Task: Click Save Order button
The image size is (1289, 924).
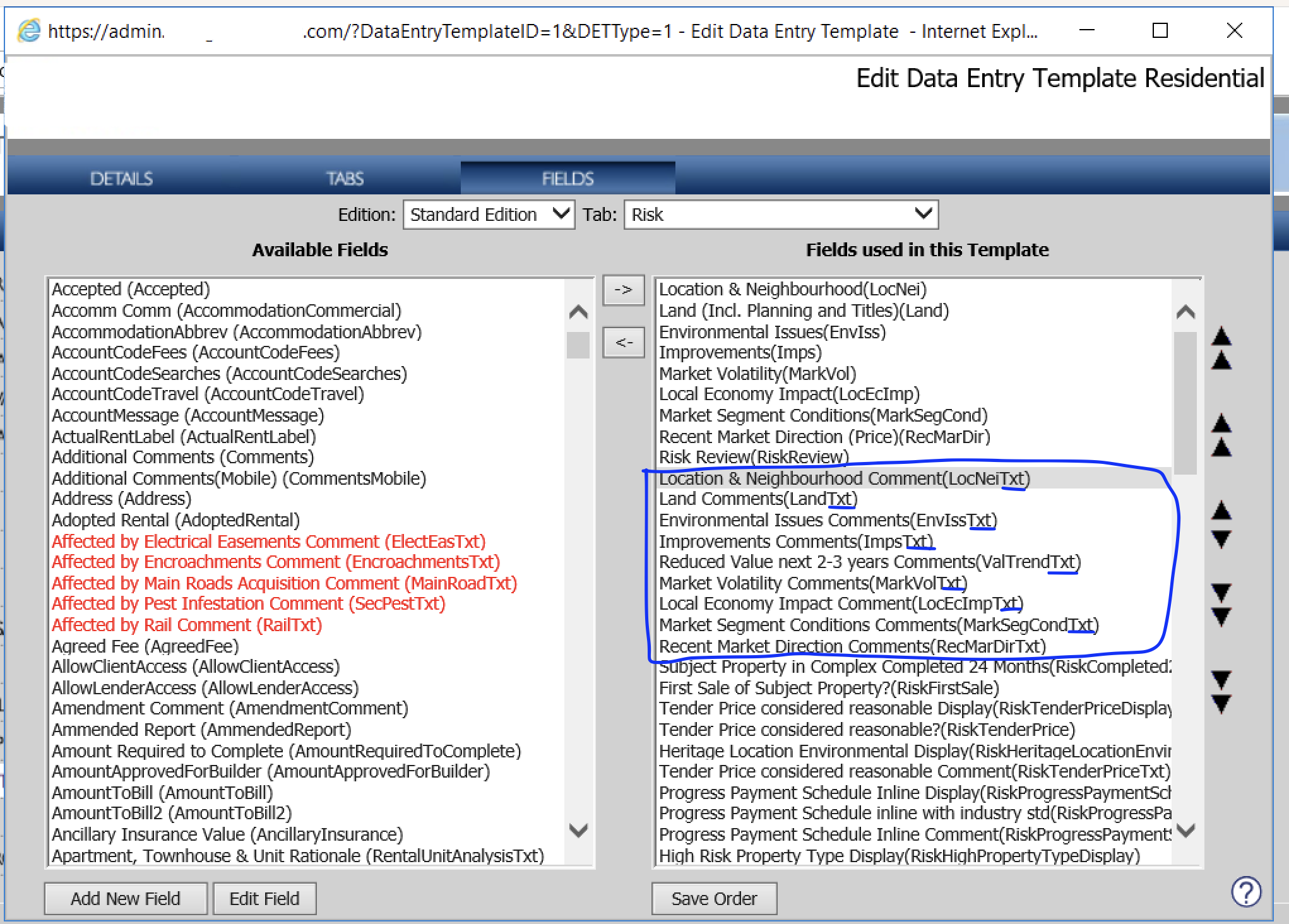Action: coord(714,898)
